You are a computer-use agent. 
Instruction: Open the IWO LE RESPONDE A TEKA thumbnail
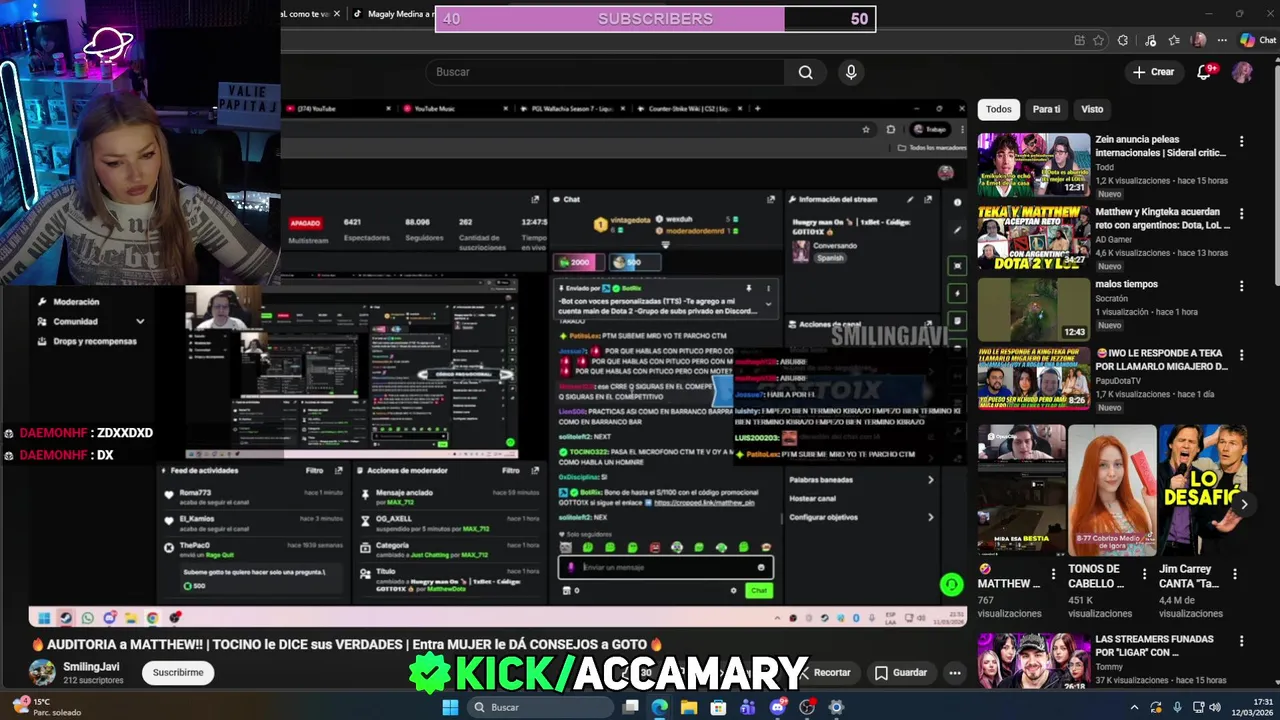(1034, 378)
